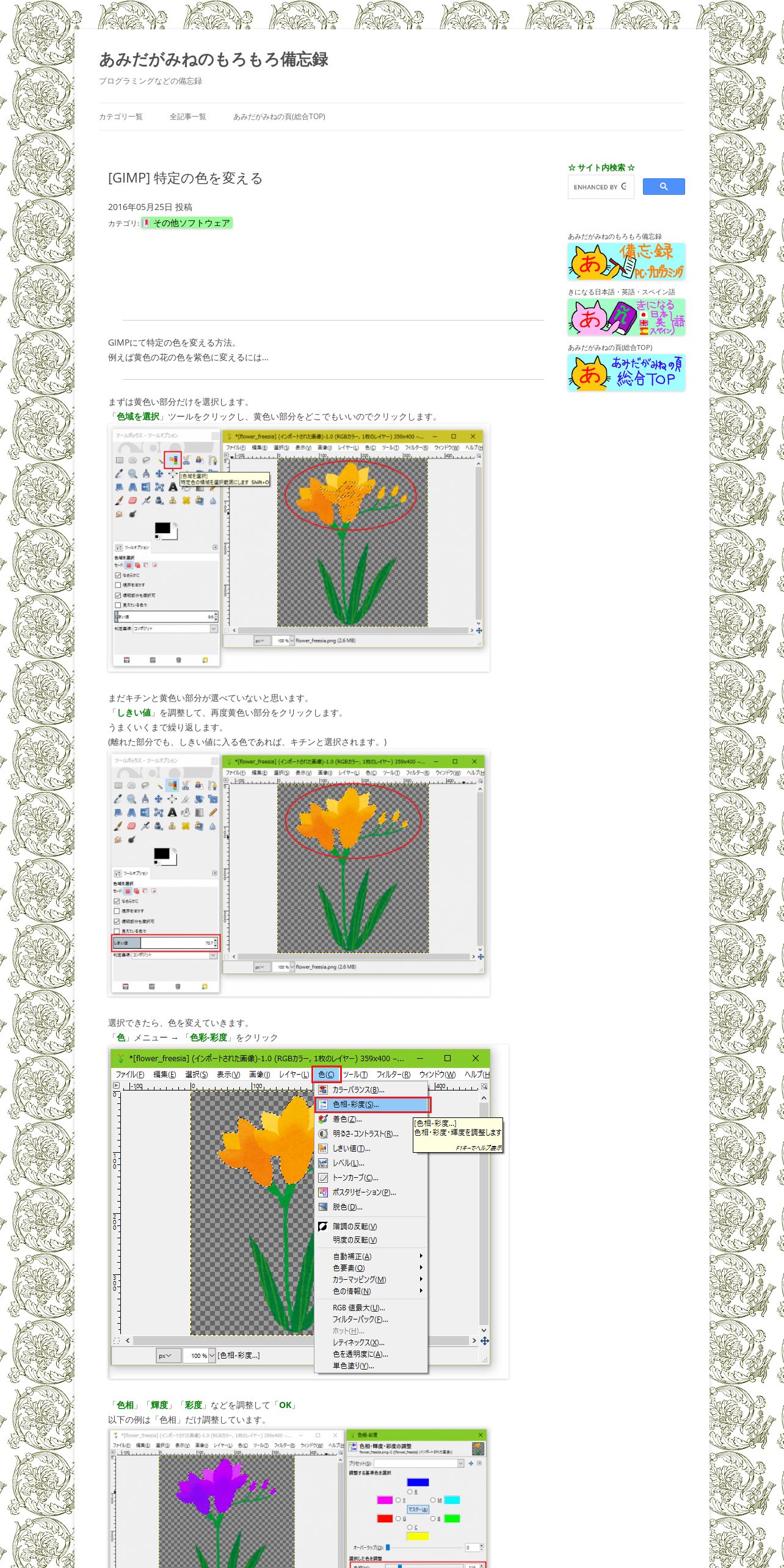Open the その他ソフトウェア category link

coord(187,223)
